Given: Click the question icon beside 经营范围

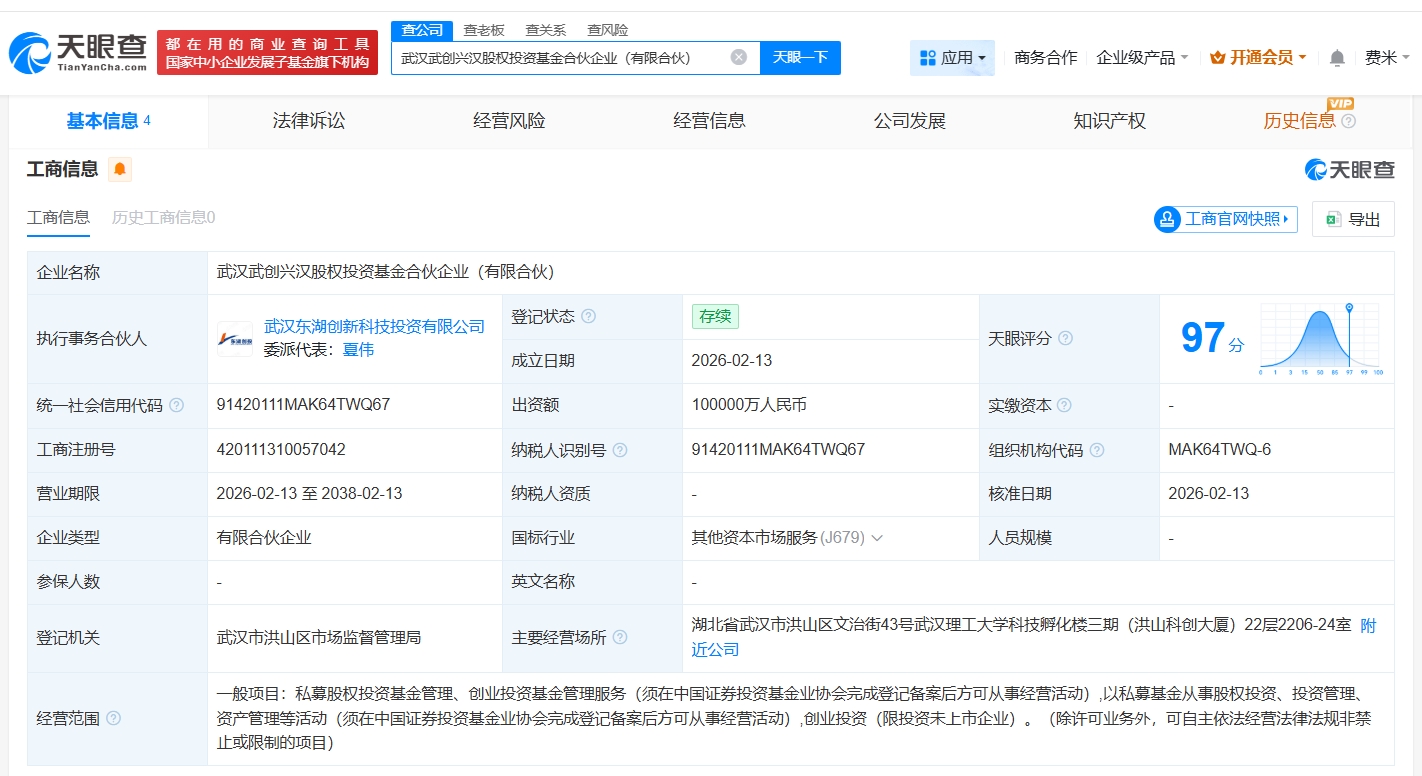Looking at the screenshot, I should (x=114, y=718).
